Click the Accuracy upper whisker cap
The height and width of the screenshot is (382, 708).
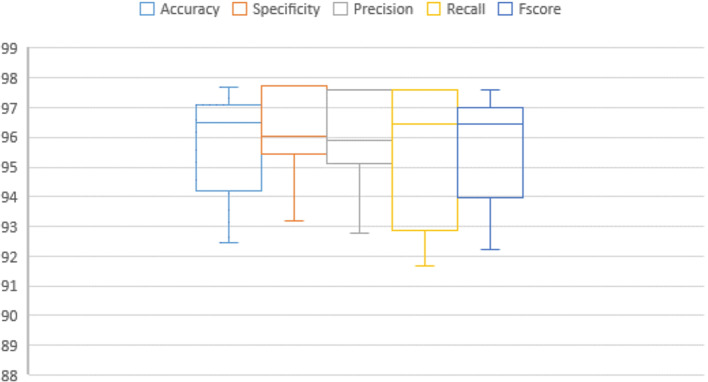click(229, 87)
